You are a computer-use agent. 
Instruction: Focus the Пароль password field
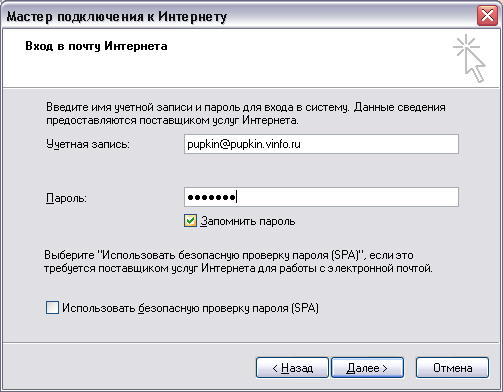[321, 197]
